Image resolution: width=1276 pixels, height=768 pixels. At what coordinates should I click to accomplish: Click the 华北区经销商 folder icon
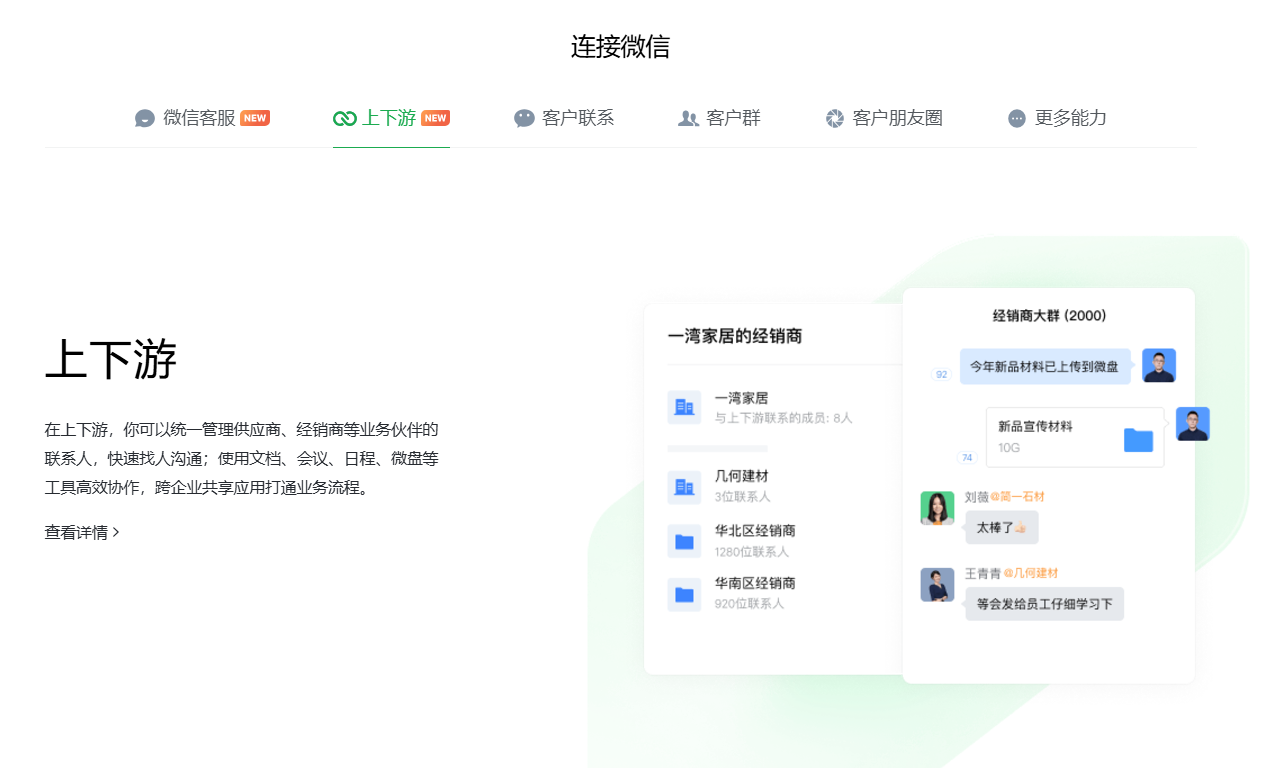[x=684, y=541]
